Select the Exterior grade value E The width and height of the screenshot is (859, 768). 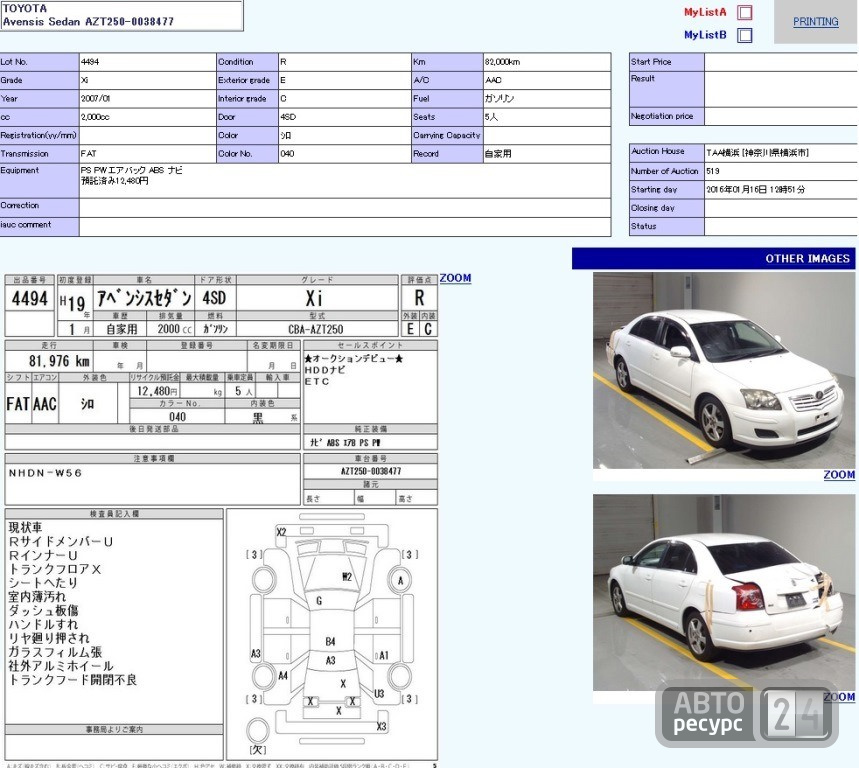tap(283, 80)
